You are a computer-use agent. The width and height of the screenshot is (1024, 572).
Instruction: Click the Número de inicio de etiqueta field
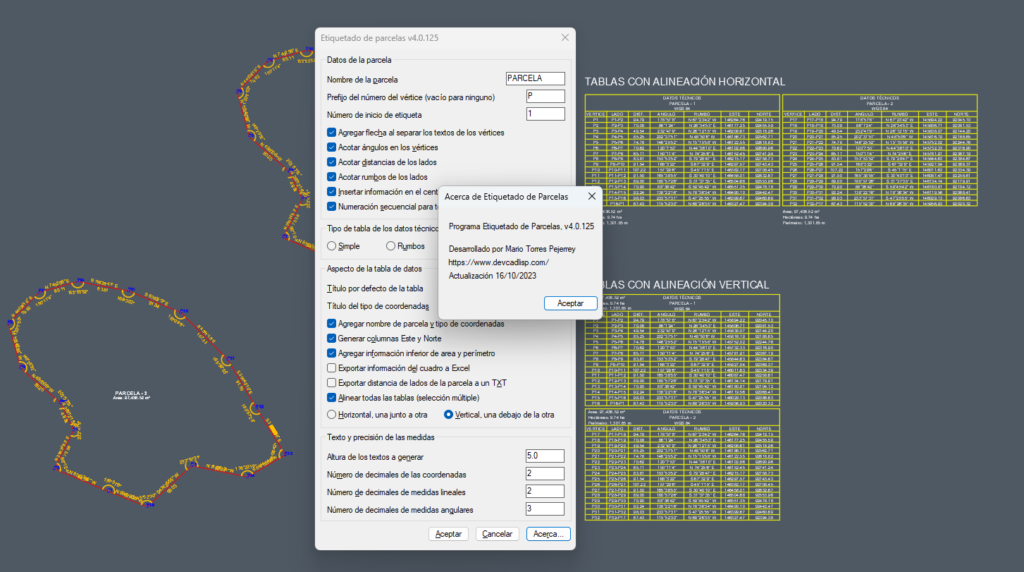545,114
